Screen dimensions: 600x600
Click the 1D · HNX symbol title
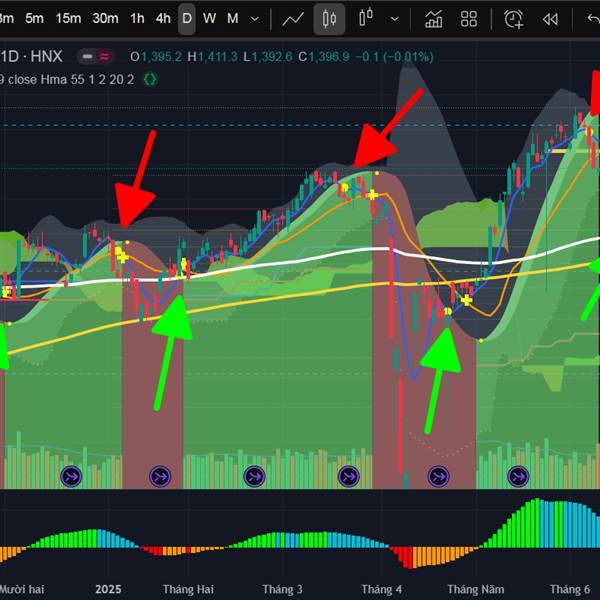[x=31, y=57]
